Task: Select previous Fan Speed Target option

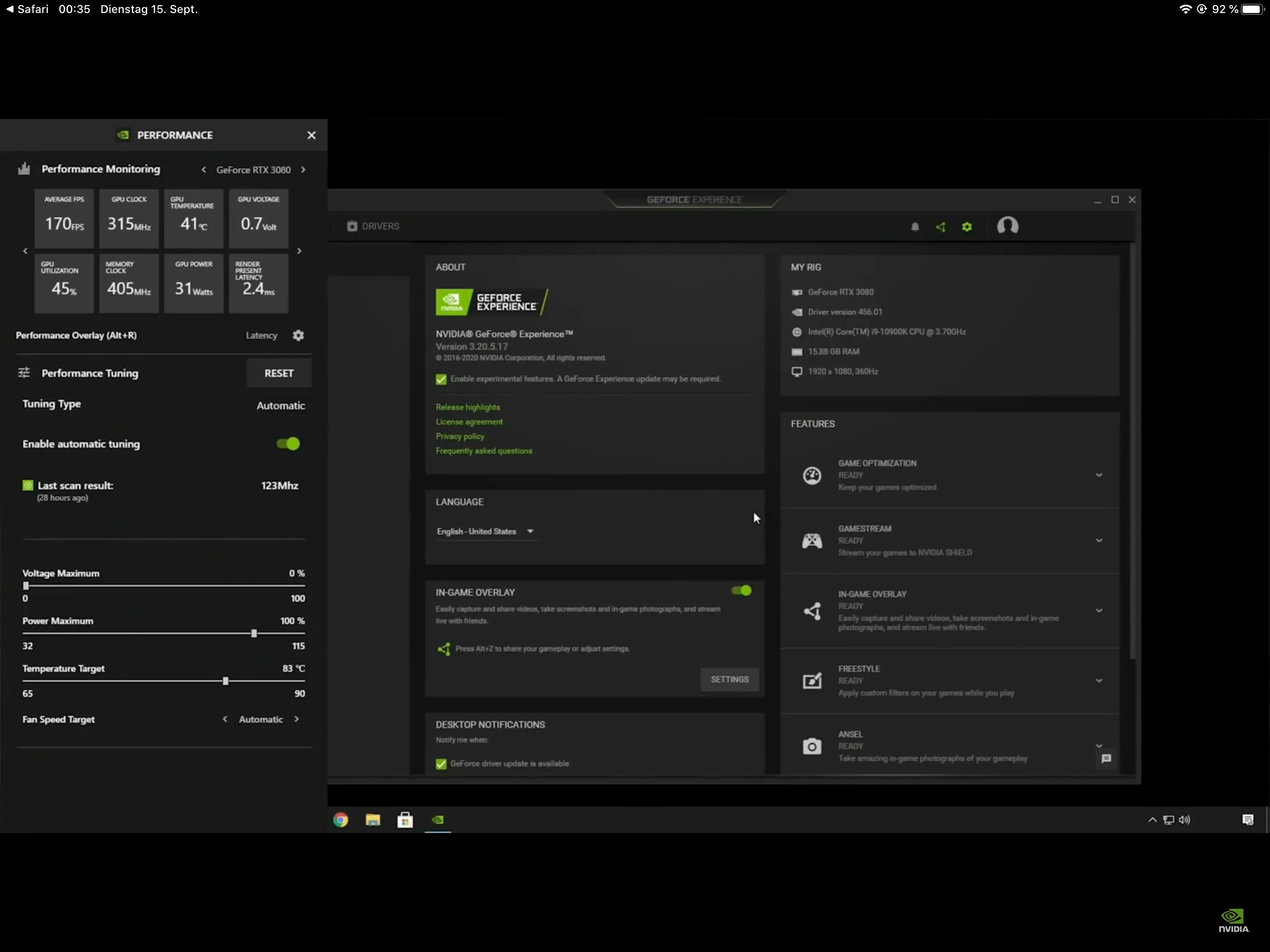Action: [225, 719]
